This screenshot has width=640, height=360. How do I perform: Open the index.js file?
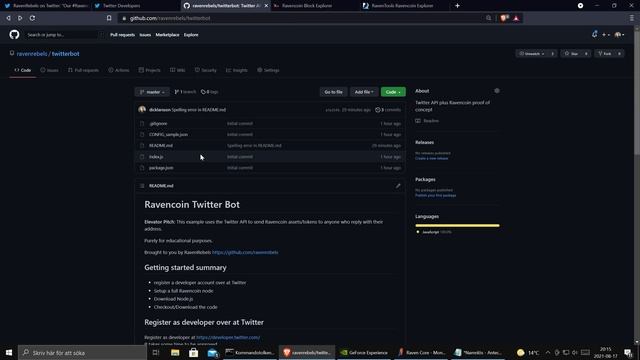point(156,157)
